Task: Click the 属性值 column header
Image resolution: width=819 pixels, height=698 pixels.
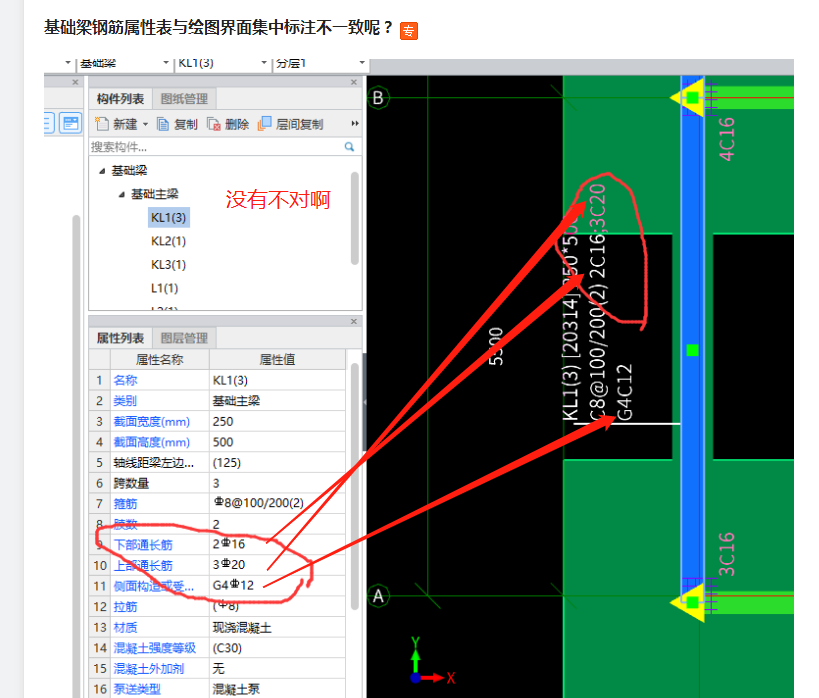Action: 277,359
